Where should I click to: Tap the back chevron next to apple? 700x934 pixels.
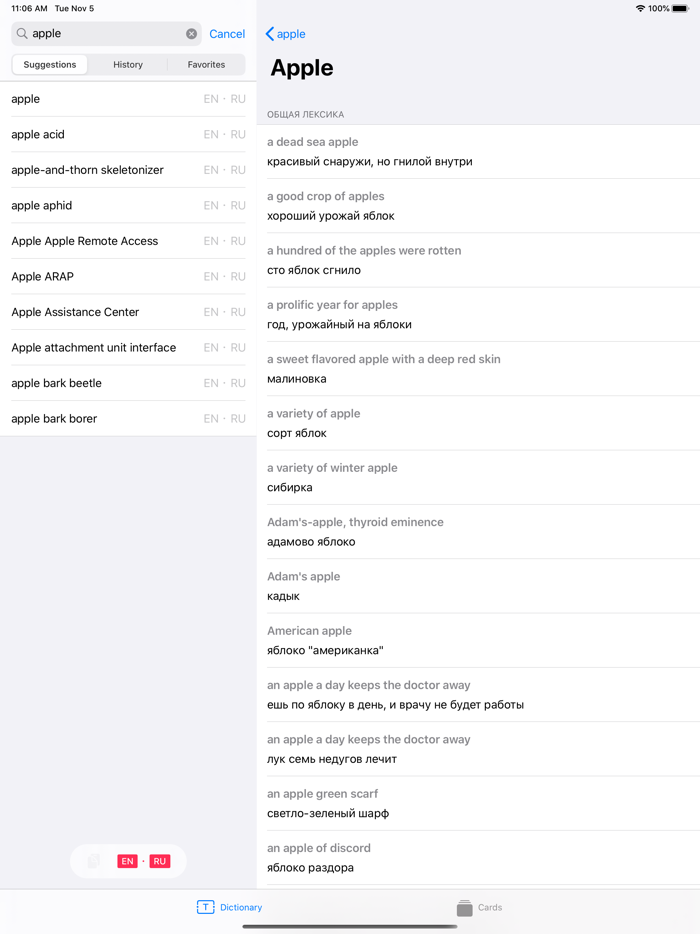tap(270, 34)
